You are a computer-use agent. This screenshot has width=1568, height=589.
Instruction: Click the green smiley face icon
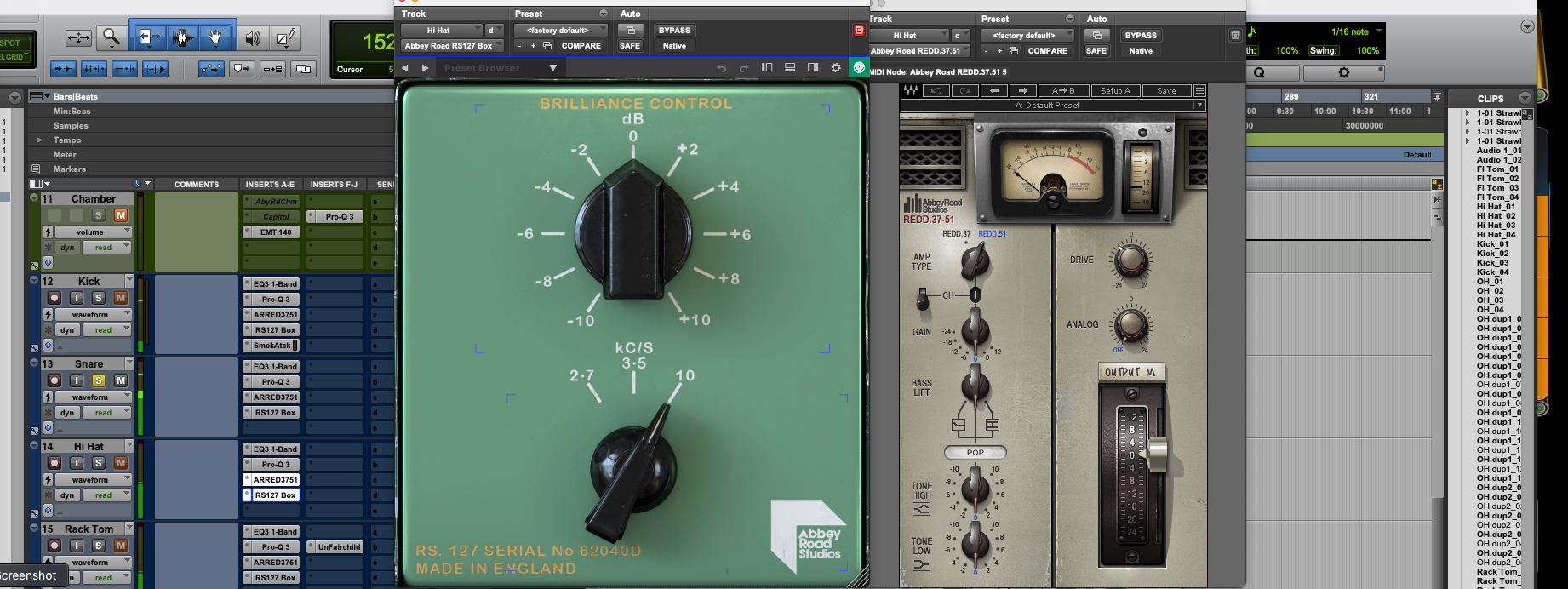coord(859,68)
